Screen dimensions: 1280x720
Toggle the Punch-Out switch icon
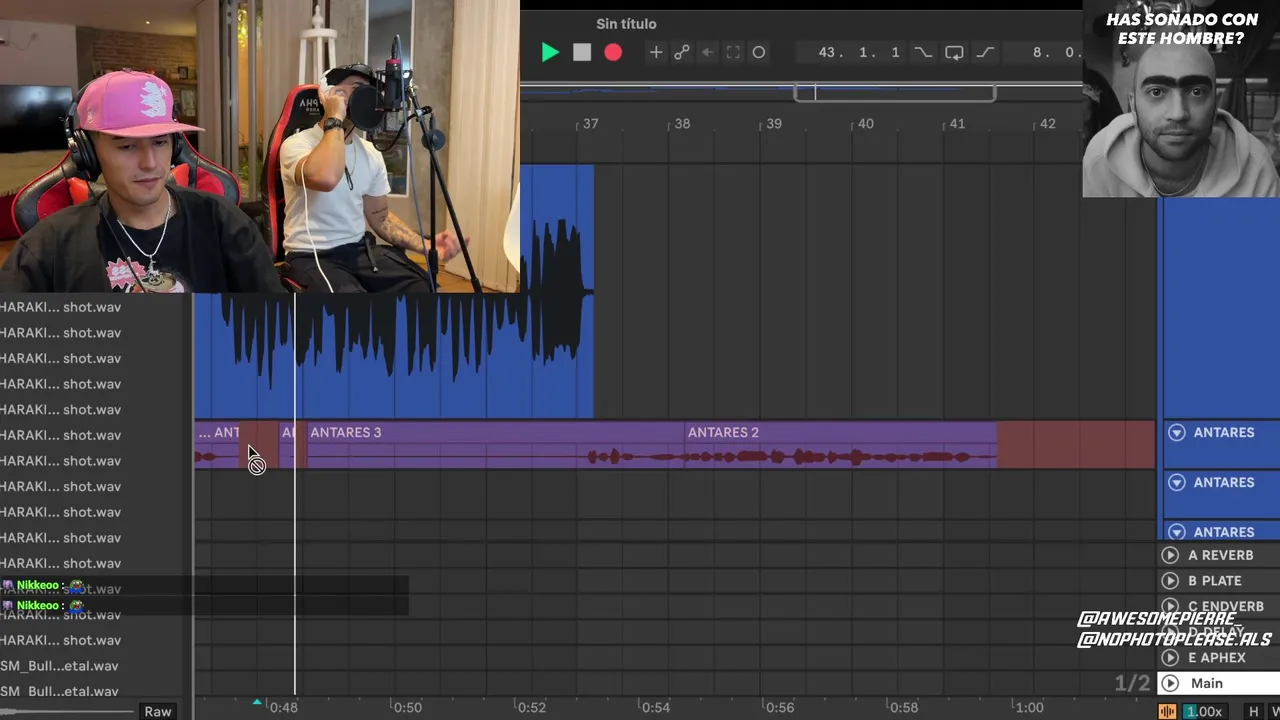click(x=985, y=52)
